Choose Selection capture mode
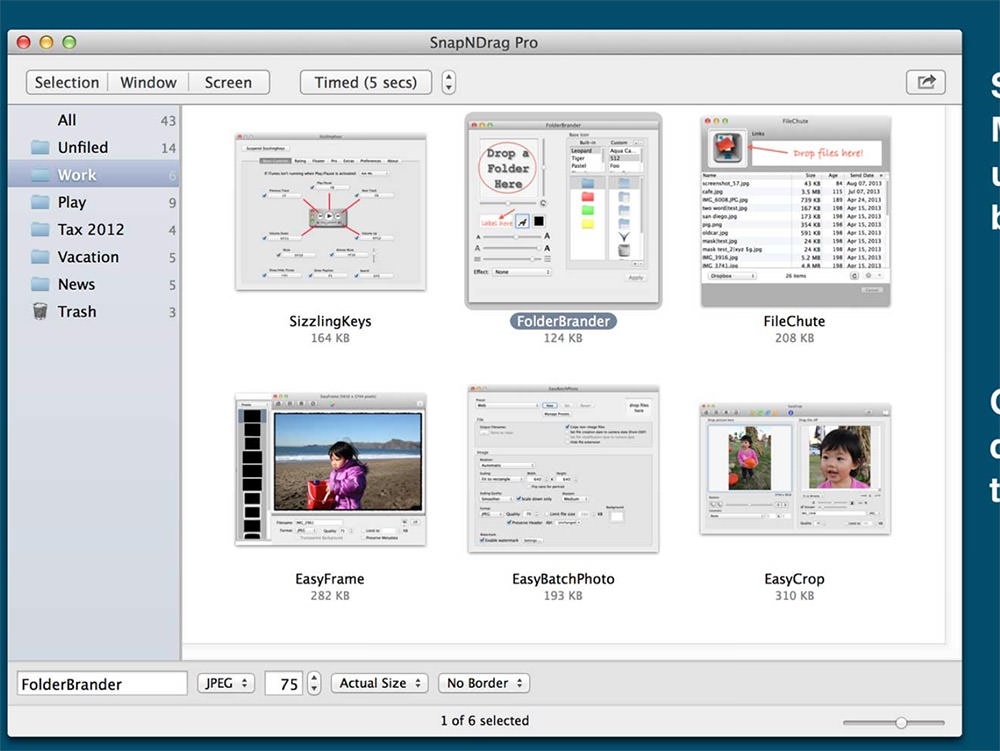The width and height of the screenshot is (1000, 751). click(67, 82)
